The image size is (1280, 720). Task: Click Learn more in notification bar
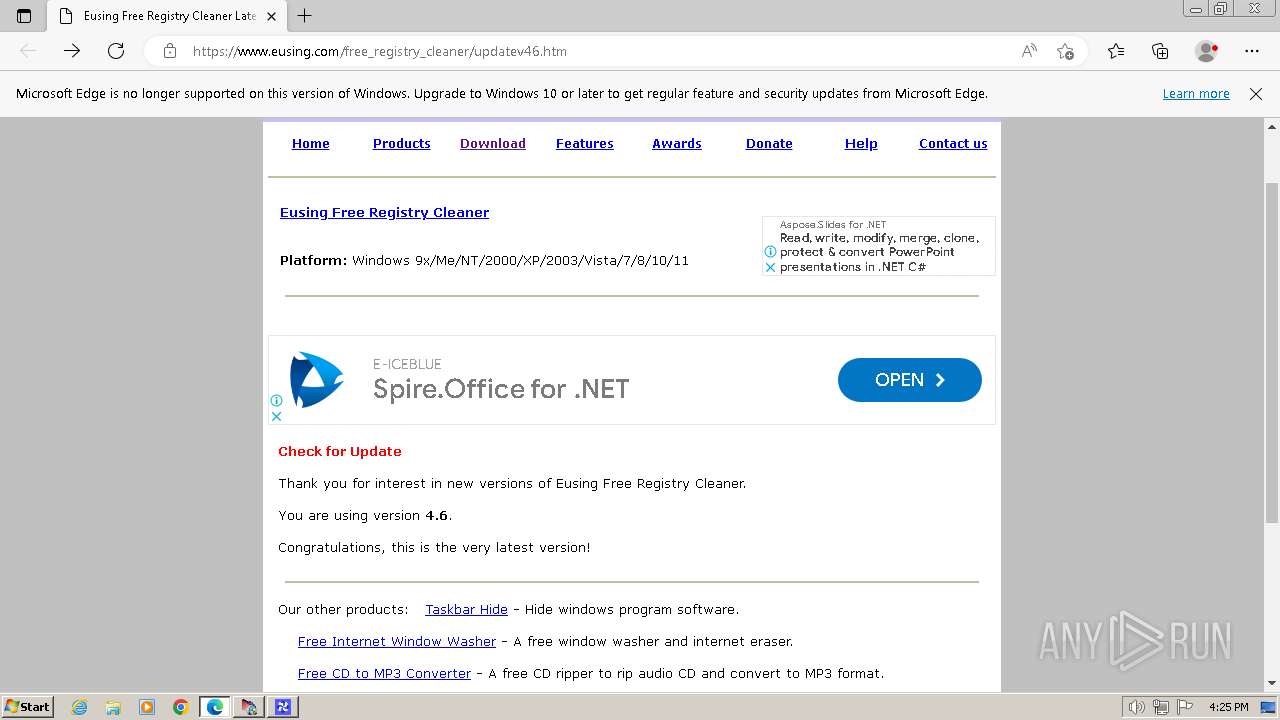click(x=1196, y=94)
